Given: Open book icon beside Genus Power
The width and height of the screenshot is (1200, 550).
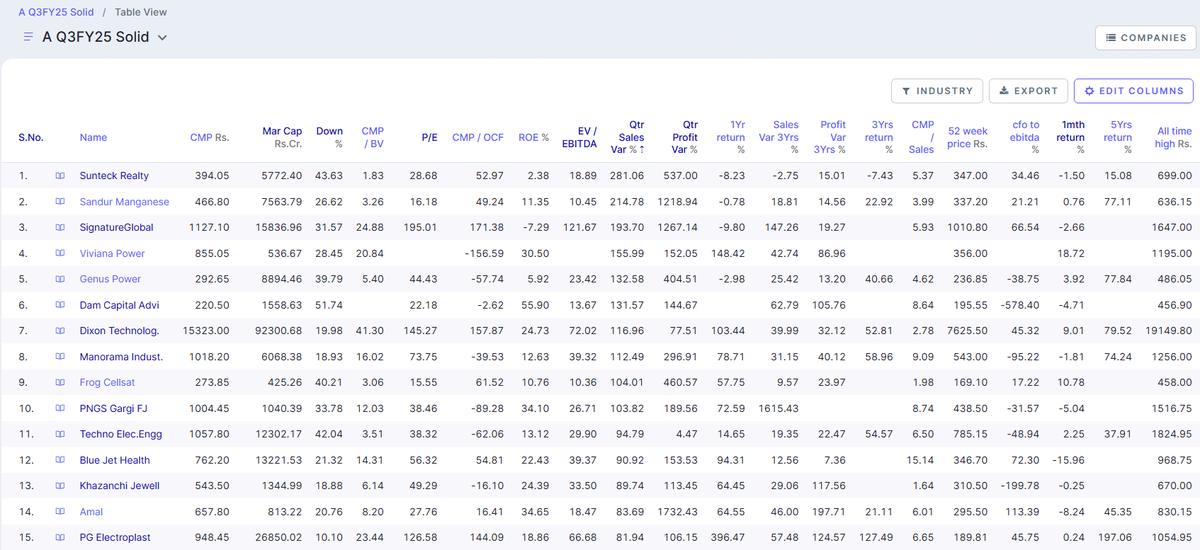Looking at the screenshot, I should (60, 279).
